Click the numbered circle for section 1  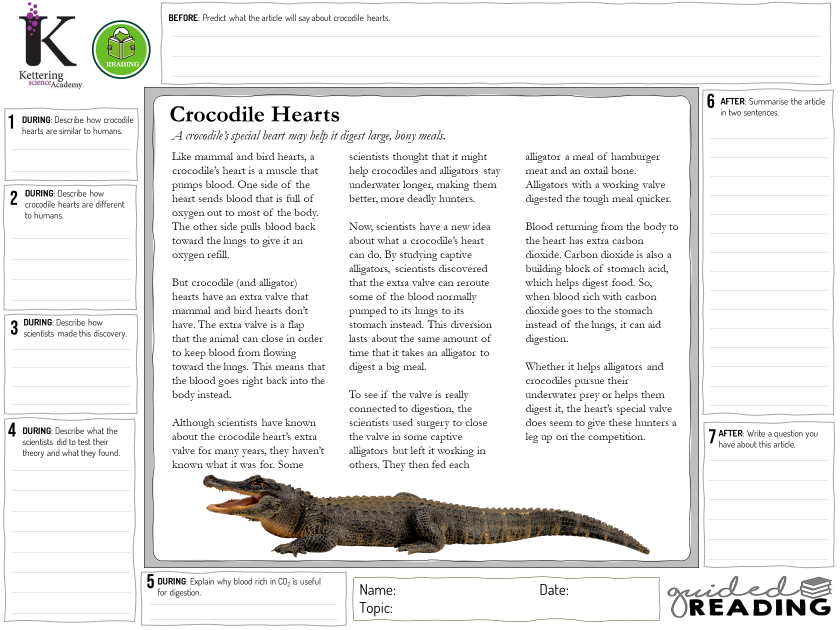(x=12, y=119)
